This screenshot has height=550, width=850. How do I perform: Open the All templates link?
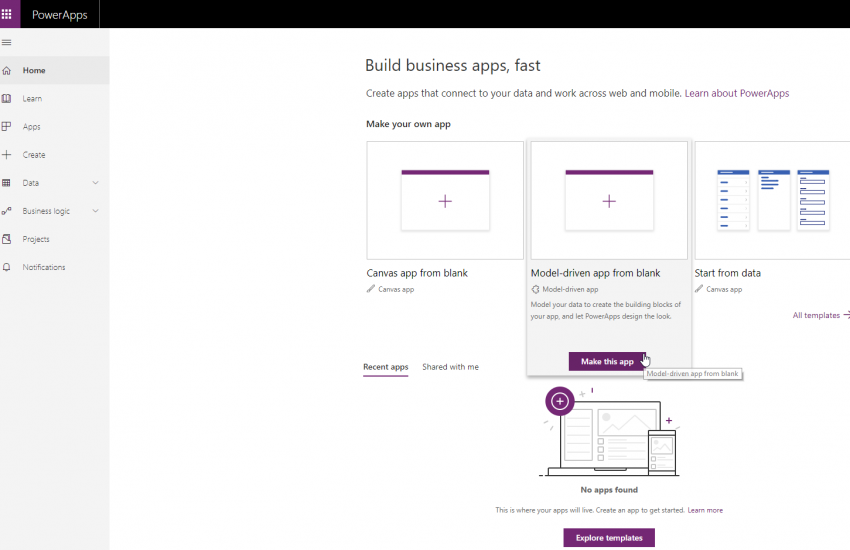tap(816, 315)
